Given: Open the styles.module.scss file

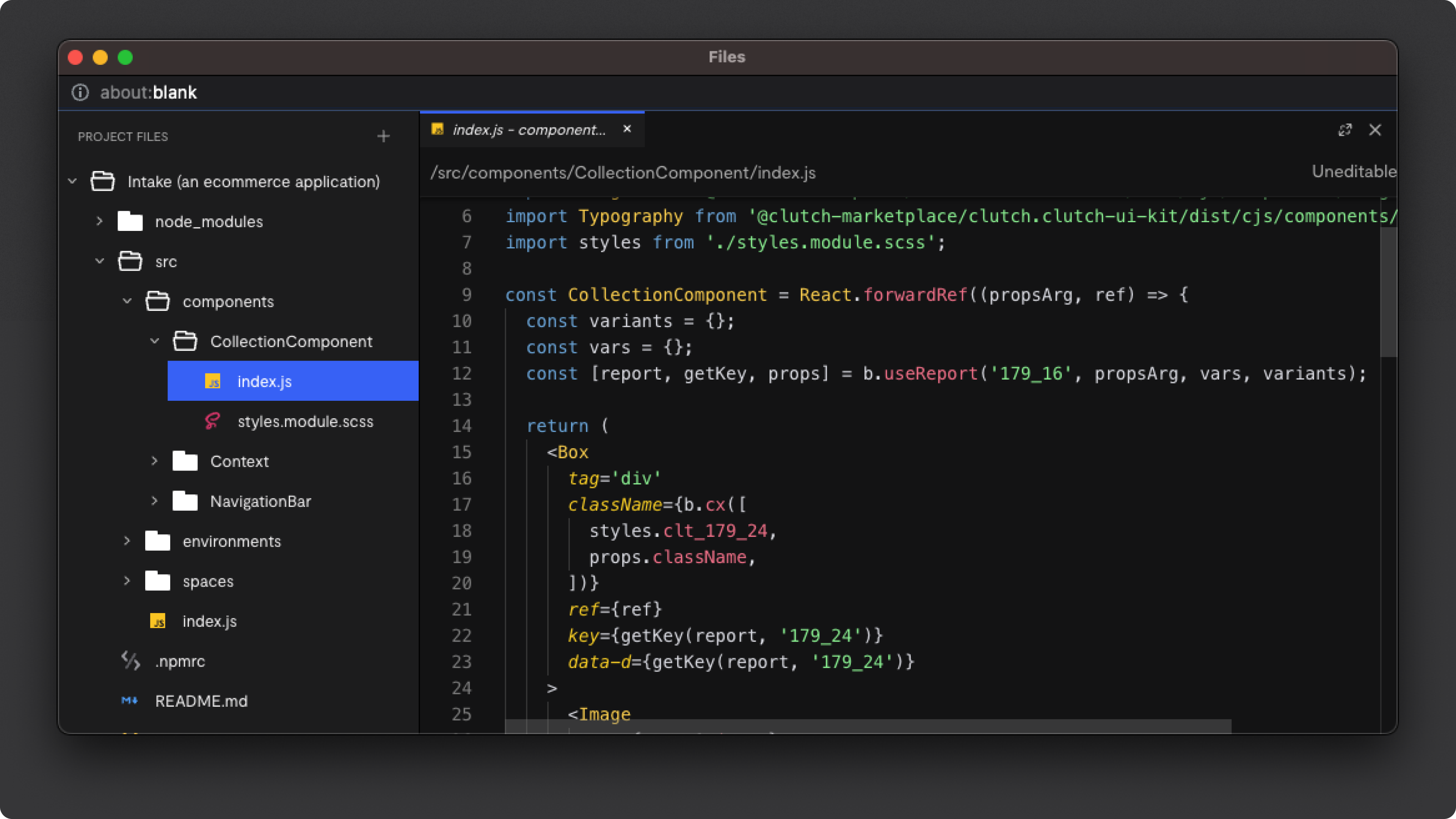Looking at the screenshot, I should pyautogui.click(x=305, y=422).
